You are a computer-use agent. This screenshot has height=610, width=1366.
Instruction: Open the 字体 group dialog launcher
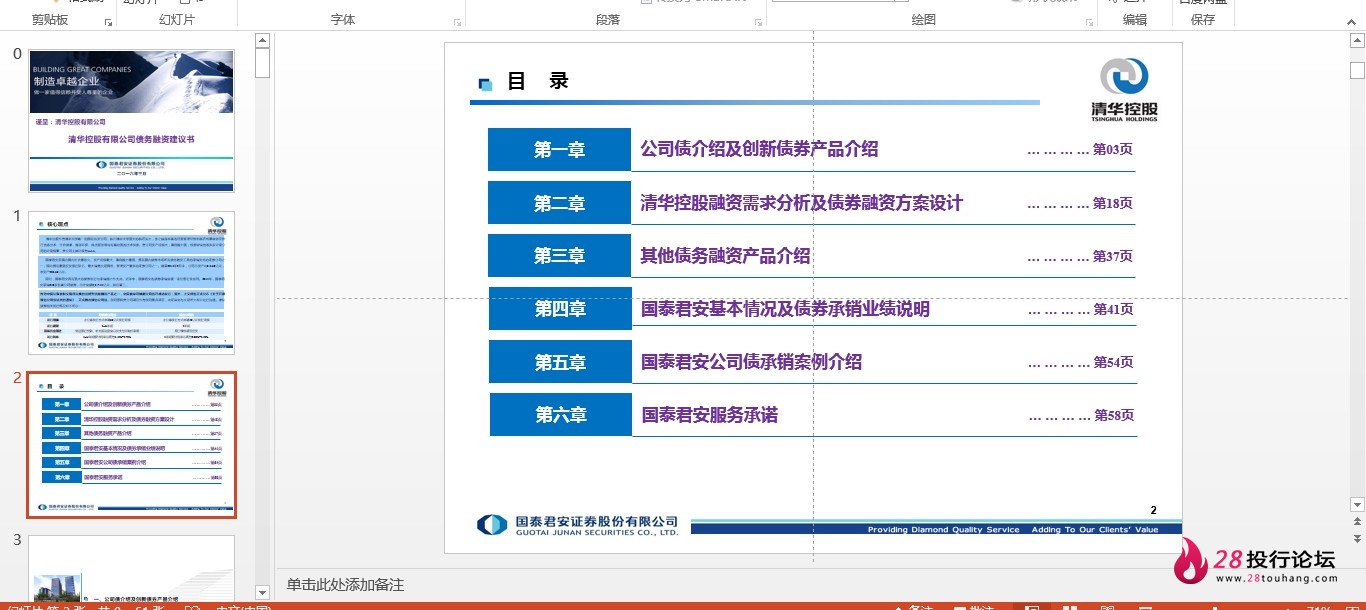458,22
